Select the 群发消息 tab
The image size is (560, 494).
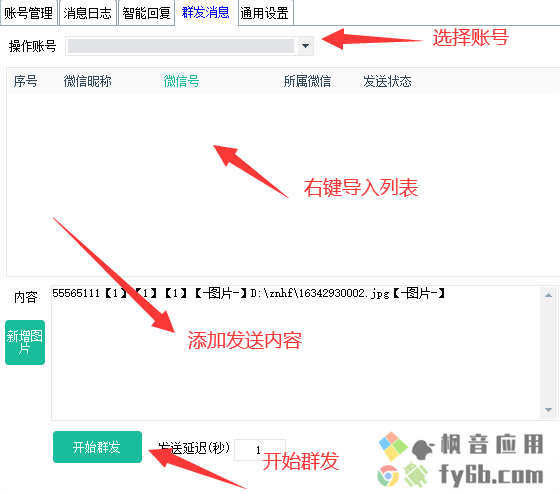click(x=205, y=13)
